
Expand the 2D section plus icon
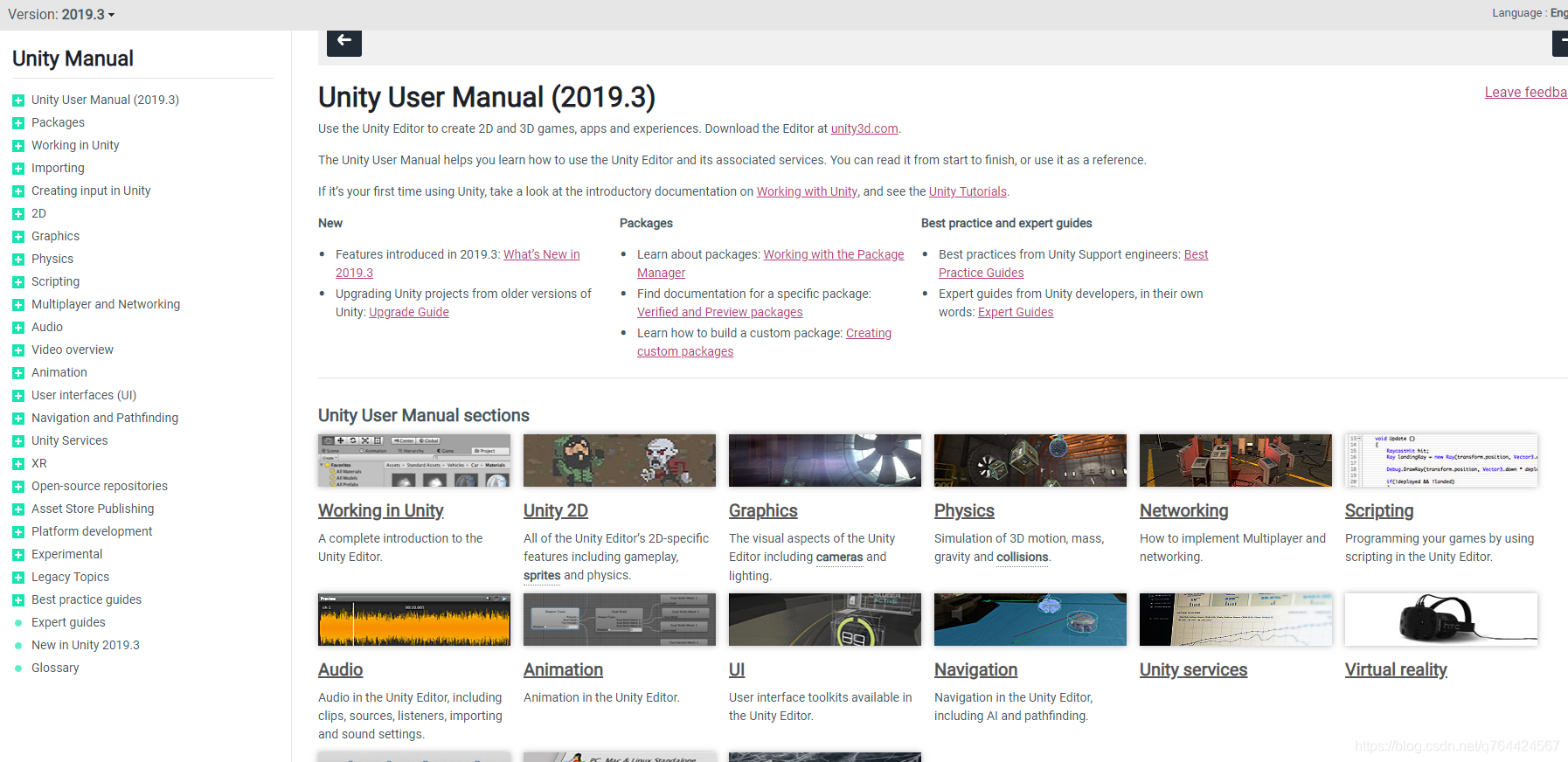pyautogui.click(x=18, y=214)
